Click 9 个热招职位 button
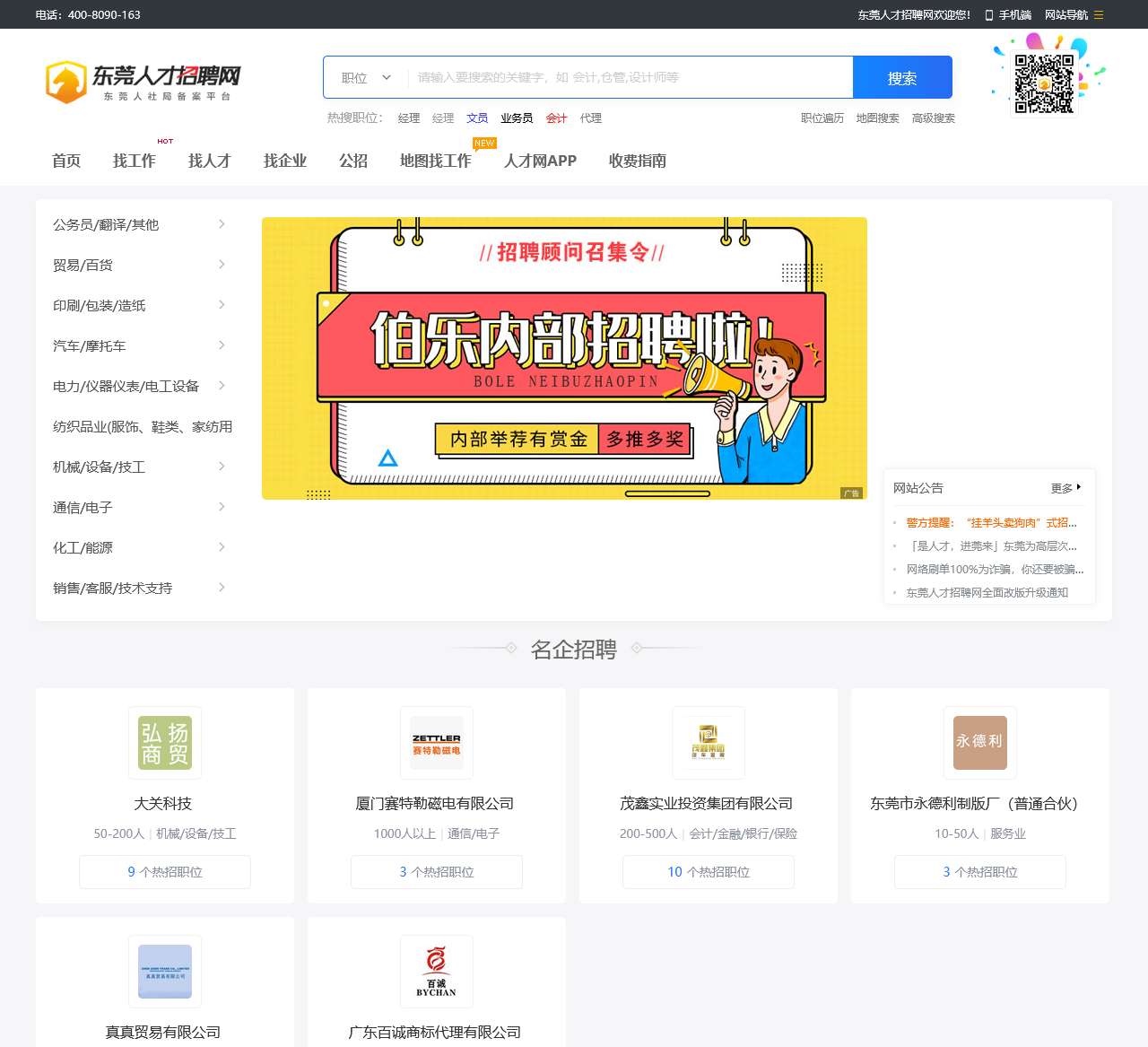 (x=165, y=872)
